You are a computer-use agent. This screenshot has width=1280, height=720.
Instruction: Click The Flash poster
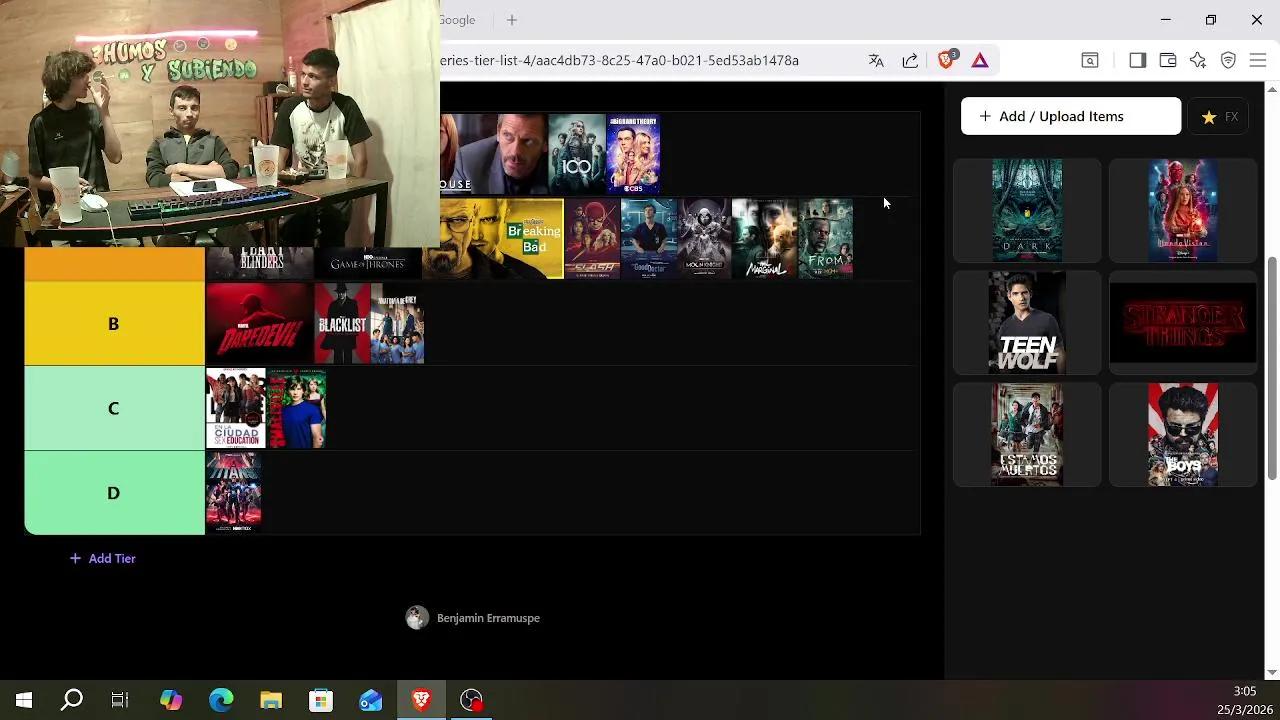click(x=592, y=238)
